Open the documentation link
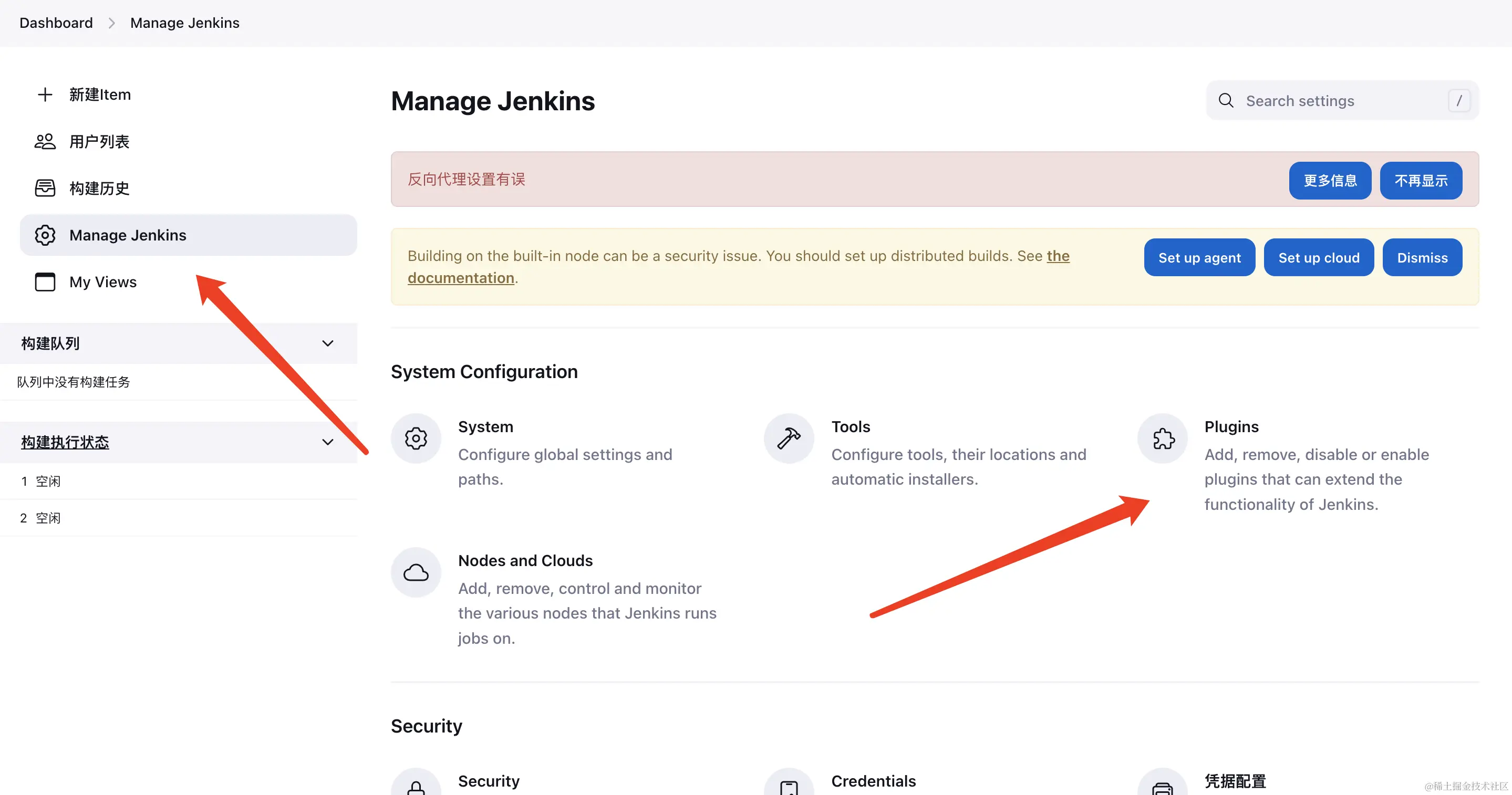Viewport: 1512px width, 795px height. click(x=460, y=278)
